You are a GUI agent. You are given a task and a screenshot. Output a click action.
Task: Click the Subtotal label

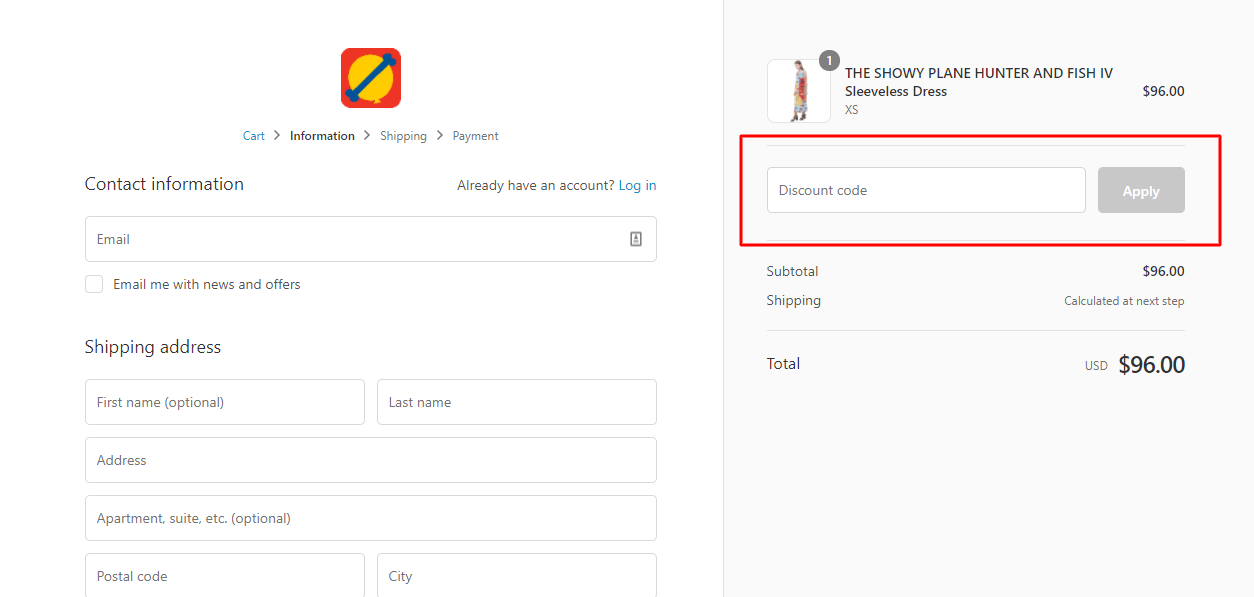click(x=792, y=271)
